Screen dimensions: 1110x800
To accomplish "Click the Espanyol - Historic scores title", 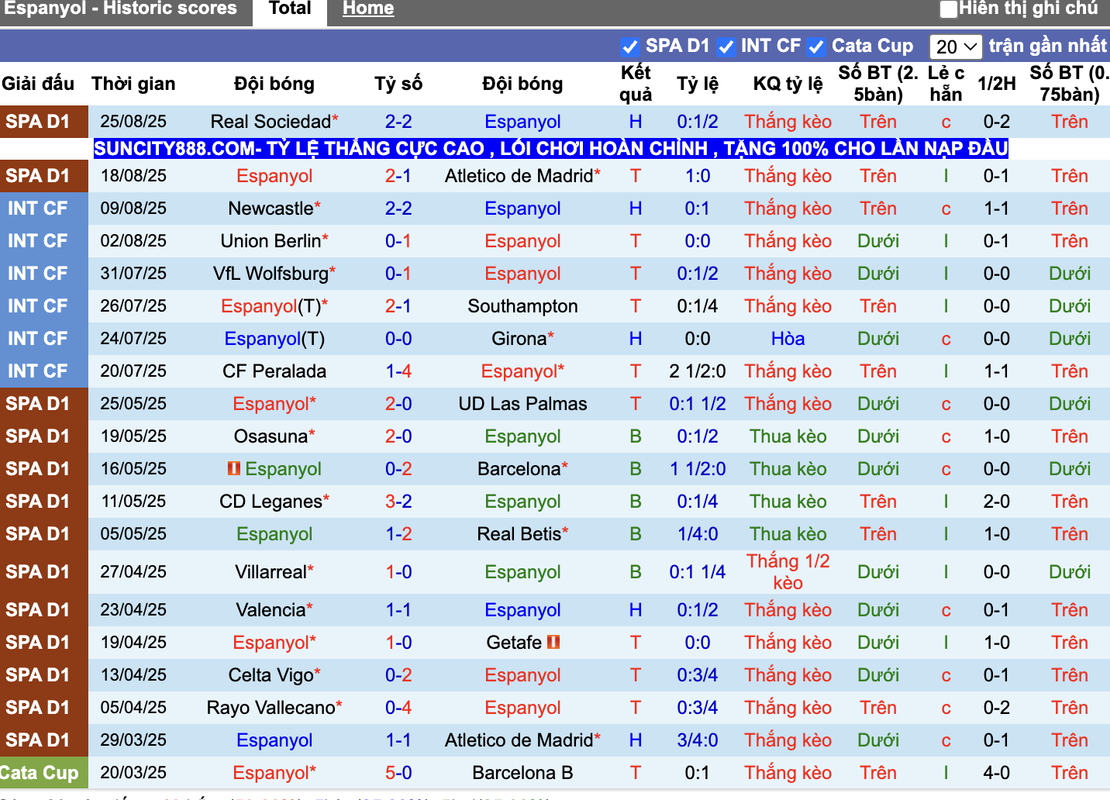I will 120,8.
